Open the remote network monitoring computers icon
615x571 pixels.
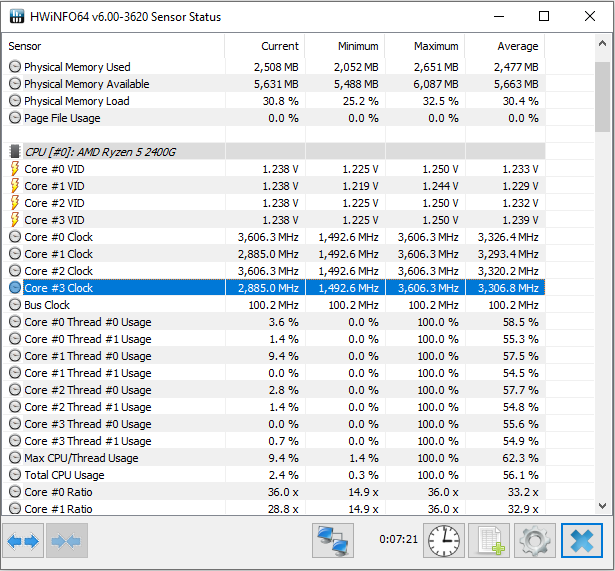coord(333,541)
